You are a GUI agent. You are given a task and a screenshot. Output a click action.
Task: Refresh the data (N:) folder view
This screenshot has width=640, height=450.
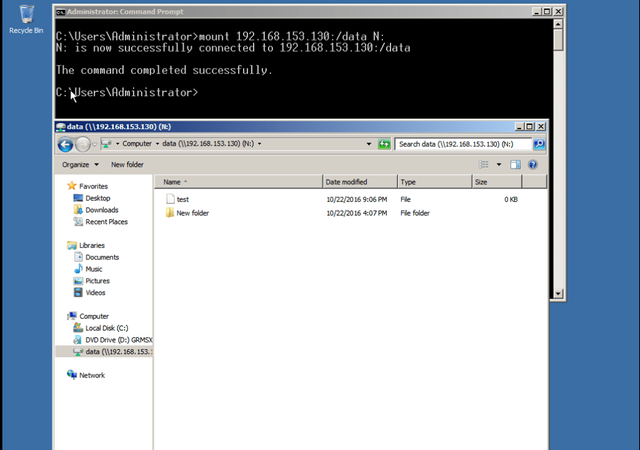384,144
